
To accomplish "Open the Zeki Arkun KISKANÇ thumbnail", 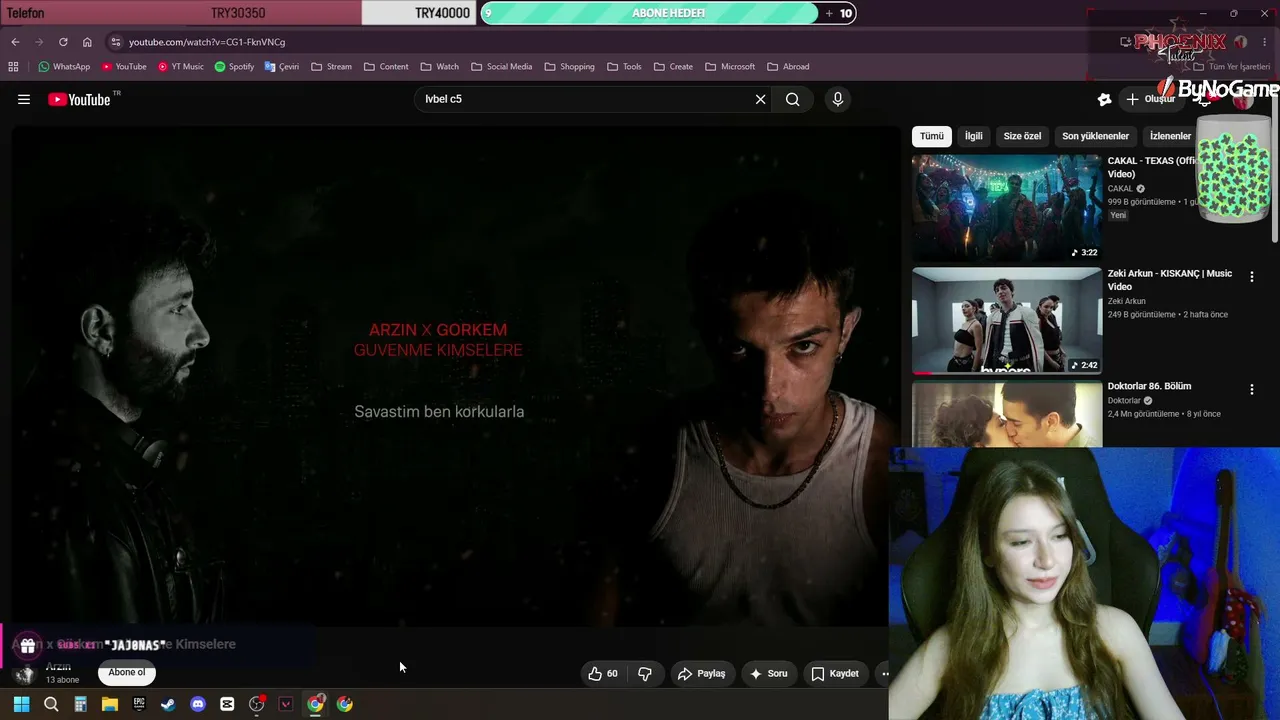I will 1007,321.
